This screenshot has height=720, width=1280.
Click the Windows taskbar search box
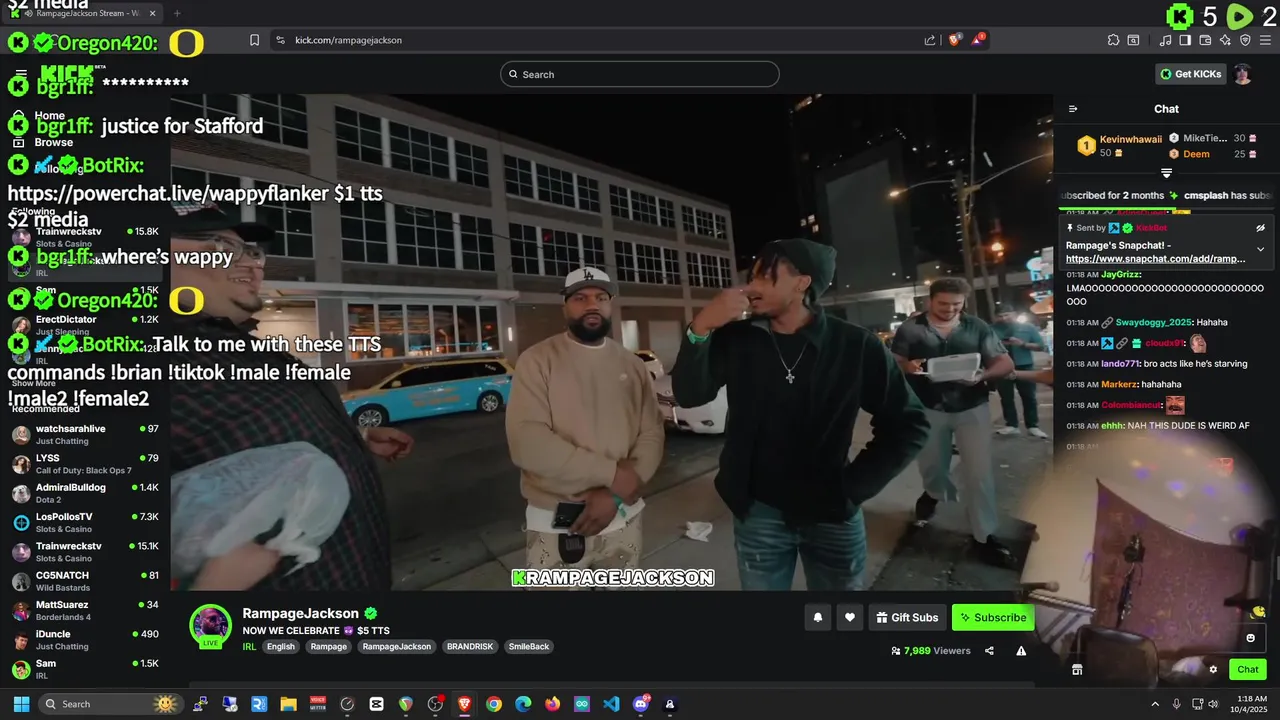(x=111, y=704)
